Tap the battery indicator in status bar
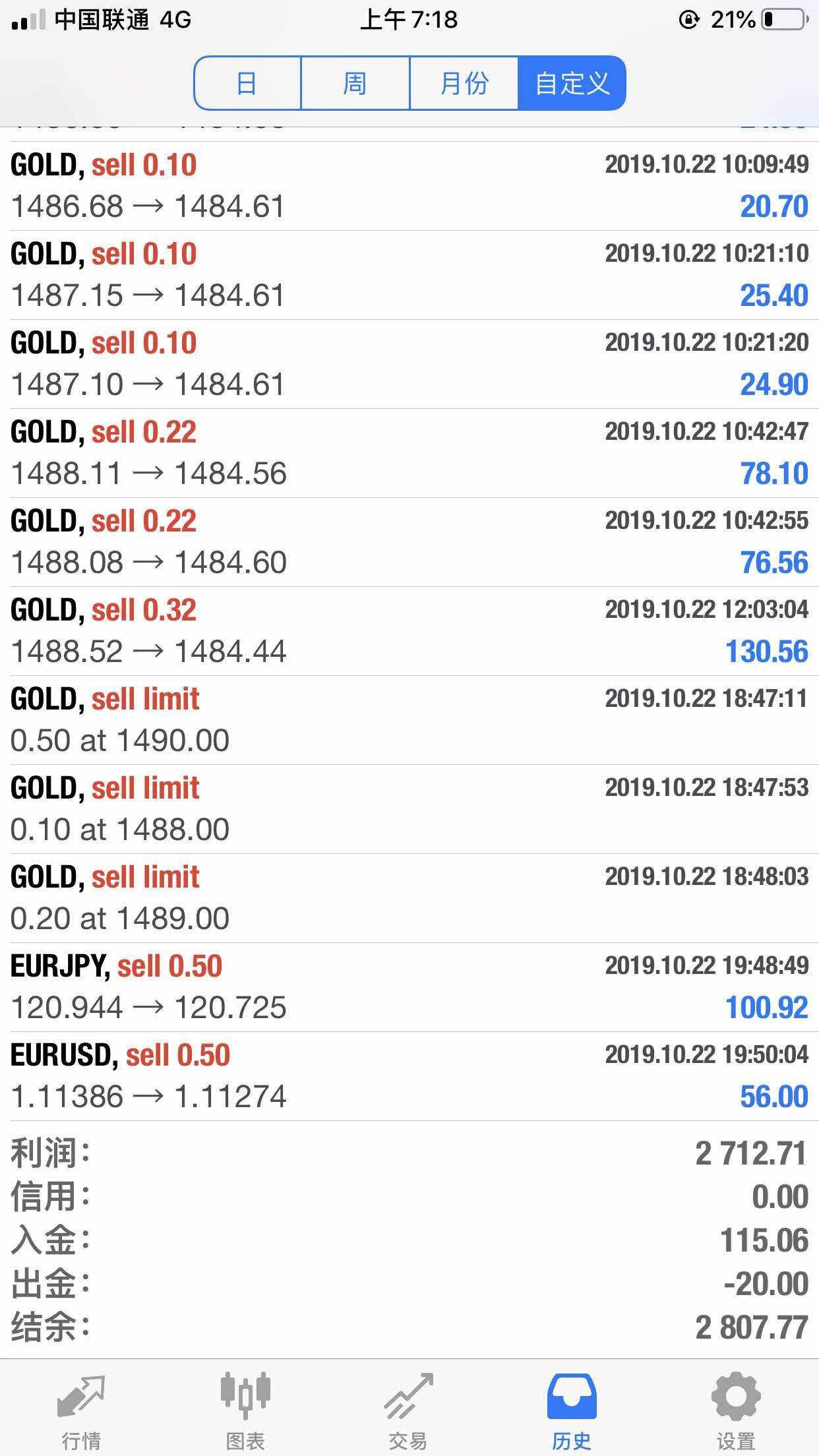The image size is (819, 1456). click(x=785, y=20)
